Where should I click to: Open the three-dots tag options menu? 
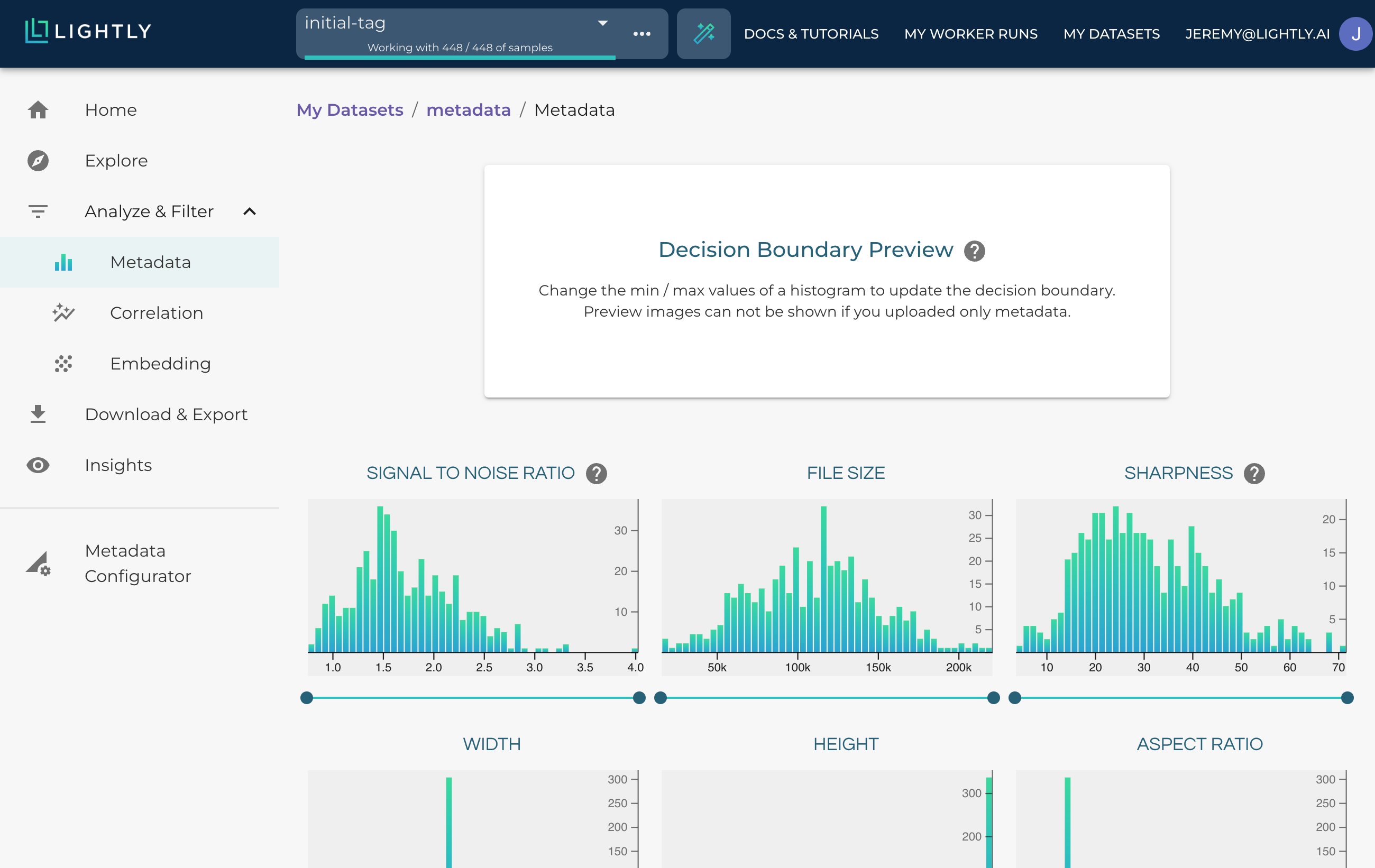[641, 34]
